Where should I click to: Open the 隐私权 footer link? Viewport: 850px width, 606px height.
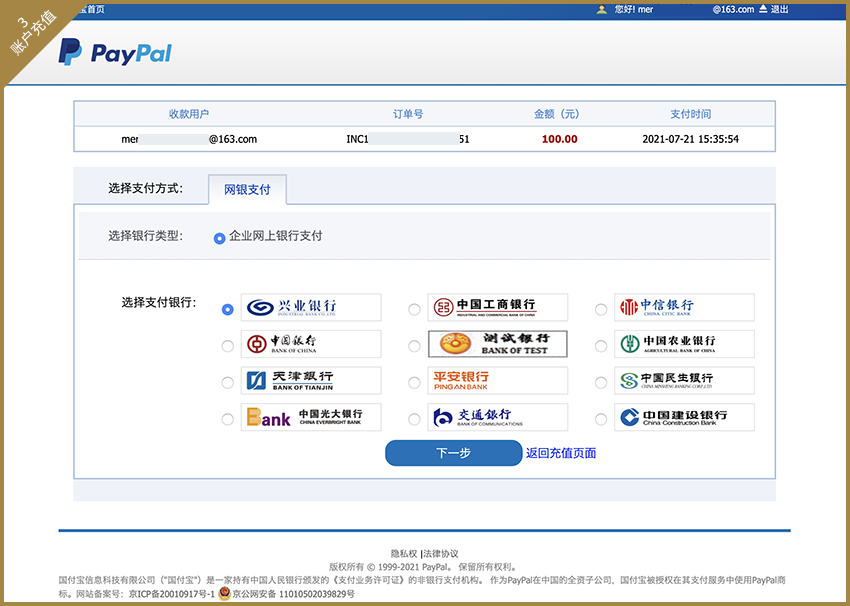404,553
